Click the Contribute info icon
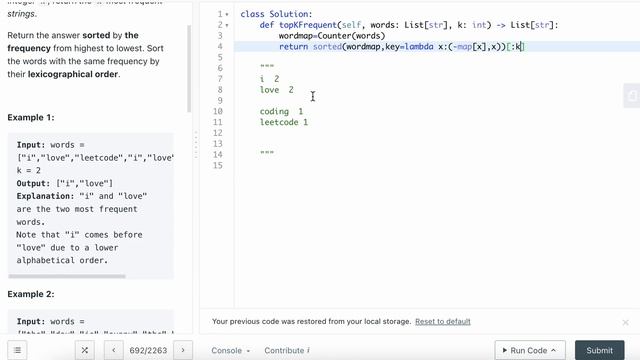 click(x=308, y=350)
